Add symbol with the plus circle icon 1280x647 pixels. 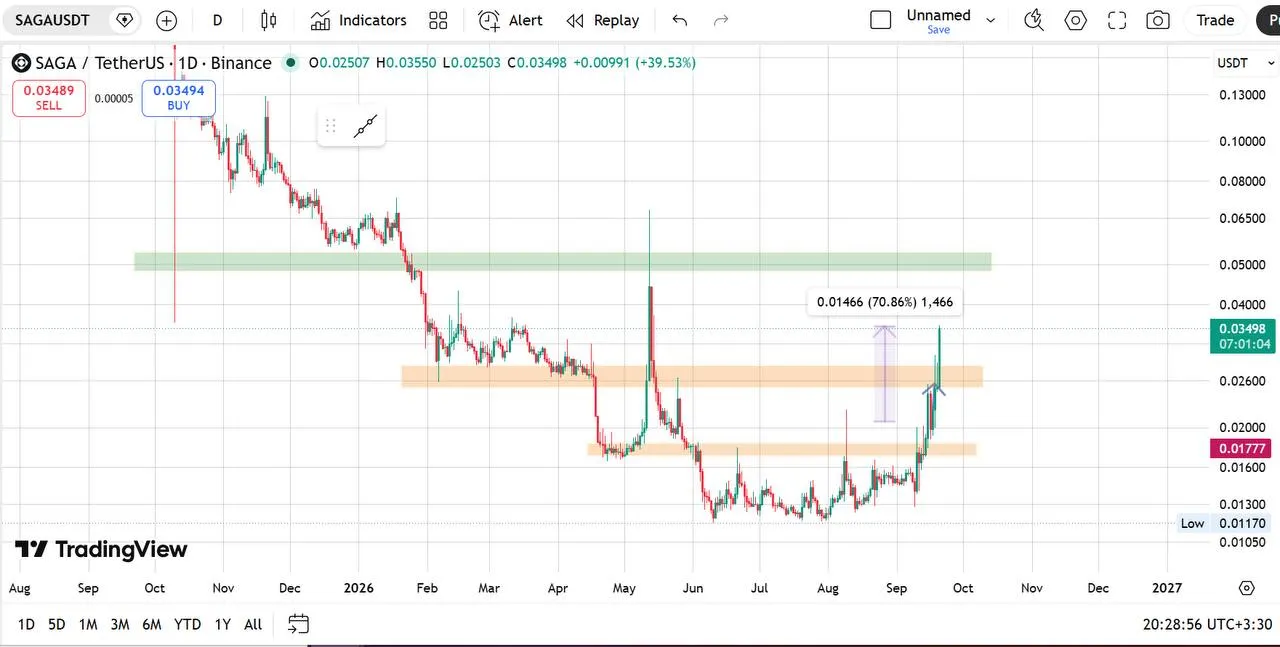point(166,20)
